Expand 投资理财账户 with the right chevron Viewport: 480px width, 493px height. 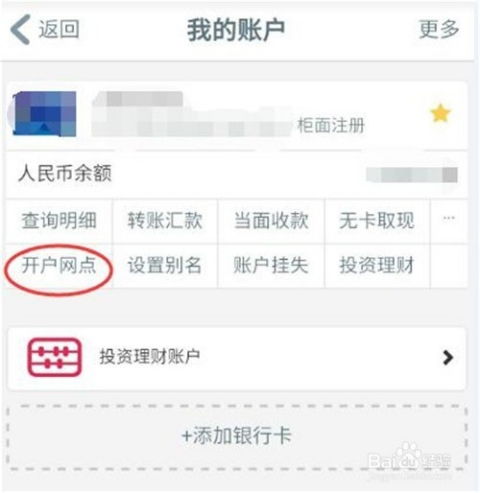point(447,358)
